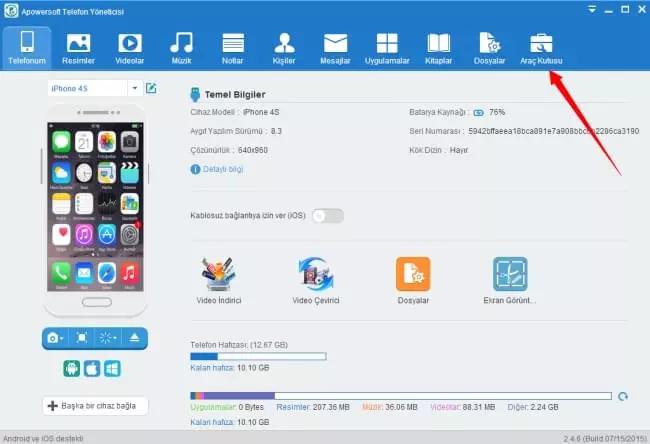Screen dimensions: 650x444
Task: Click the edit device name icon
Action: (x=151, y=88)
